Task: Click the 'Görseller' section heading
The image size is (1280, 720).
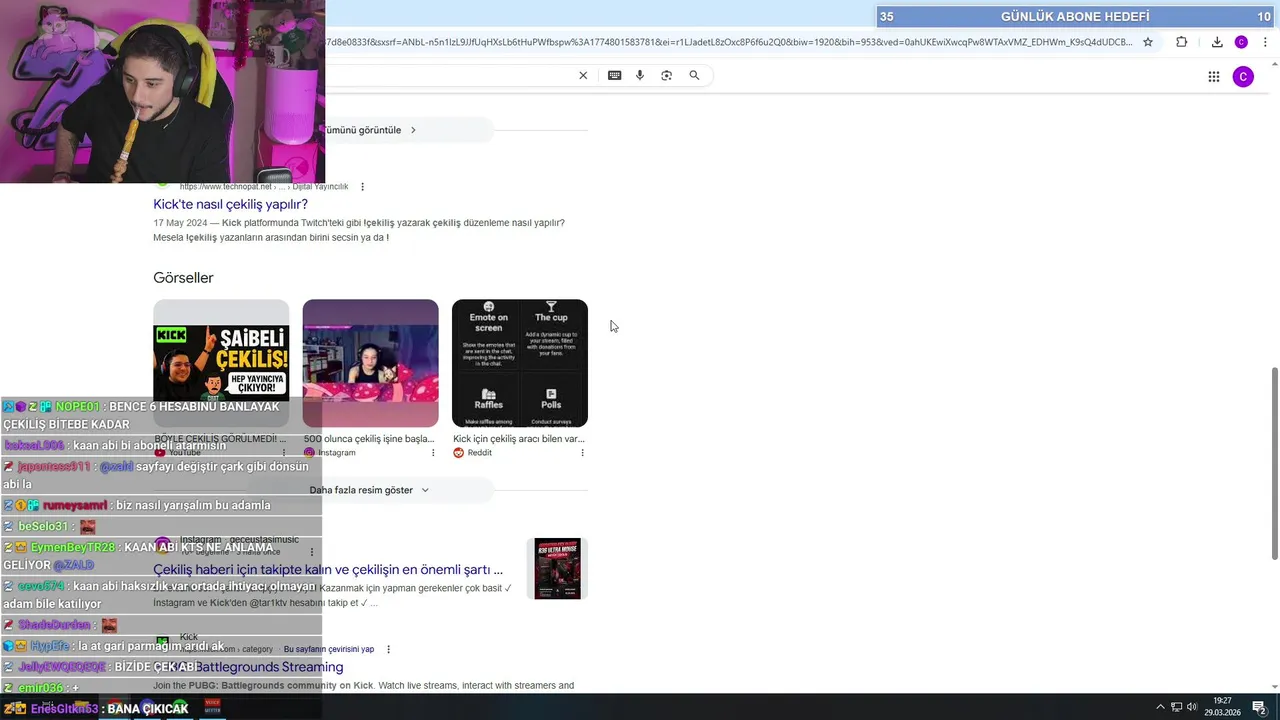Action: tap(183, 278)
